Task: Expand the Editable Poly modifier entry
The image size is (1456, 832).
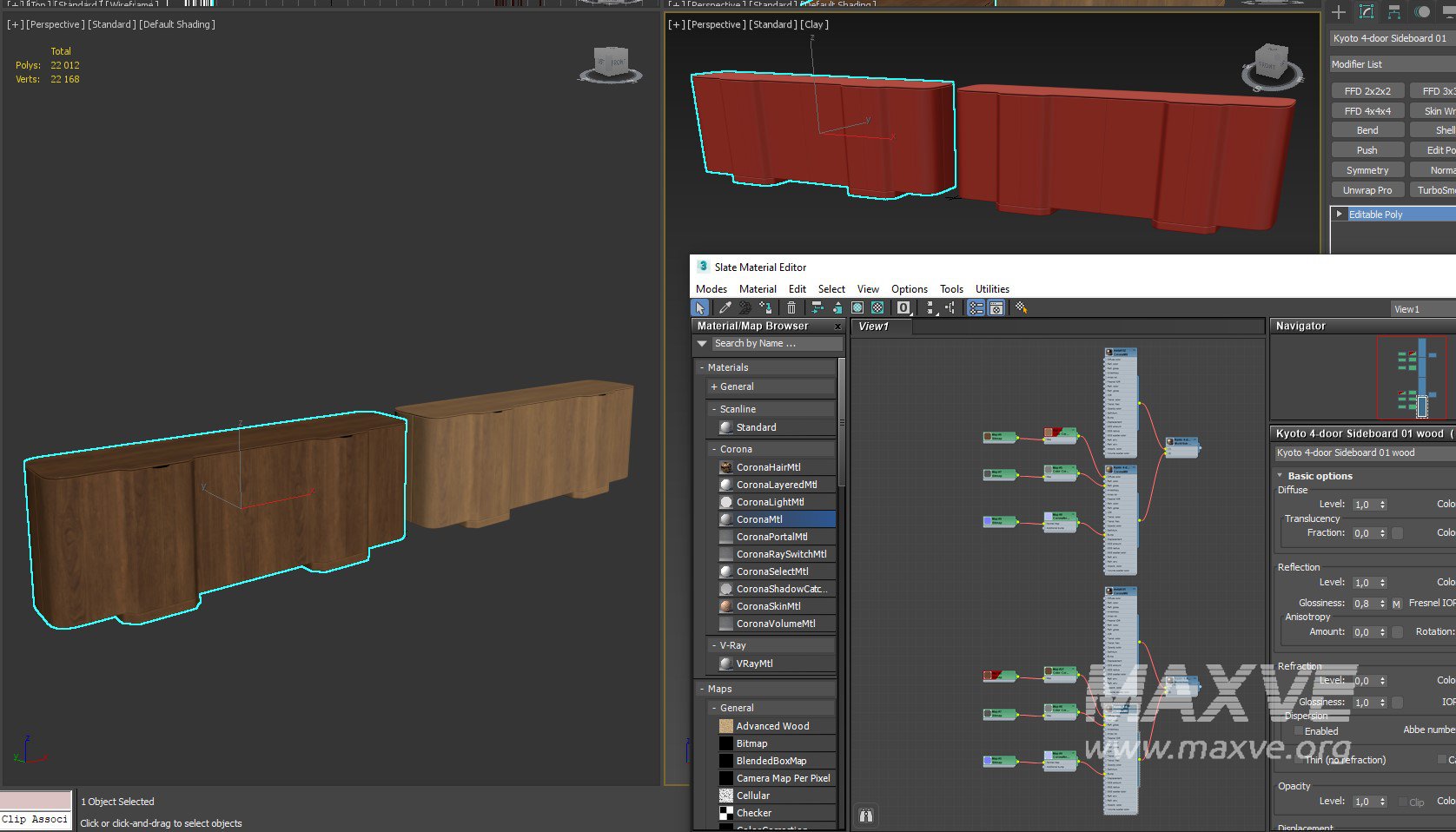Action: (1339, 214)
